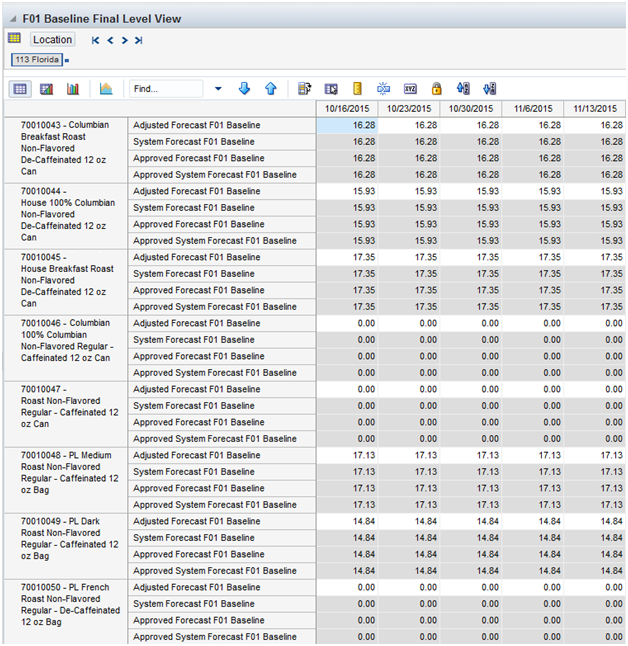Go to first location using first-page arrow
Screen dimensions: 628x646
[96, 40]
